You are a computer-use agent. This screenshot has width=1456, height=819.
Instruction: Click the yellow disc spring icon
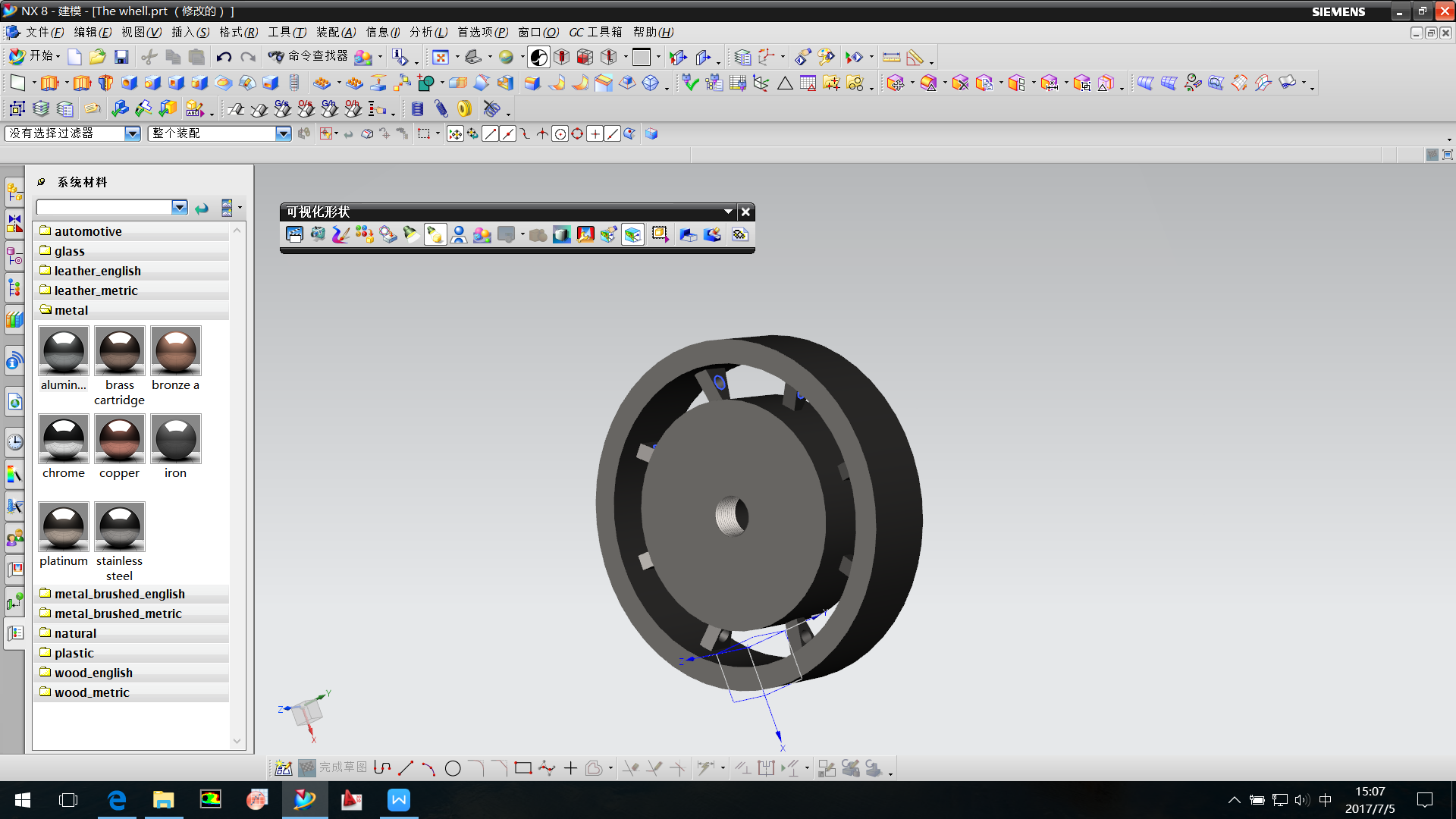[465, 108]
